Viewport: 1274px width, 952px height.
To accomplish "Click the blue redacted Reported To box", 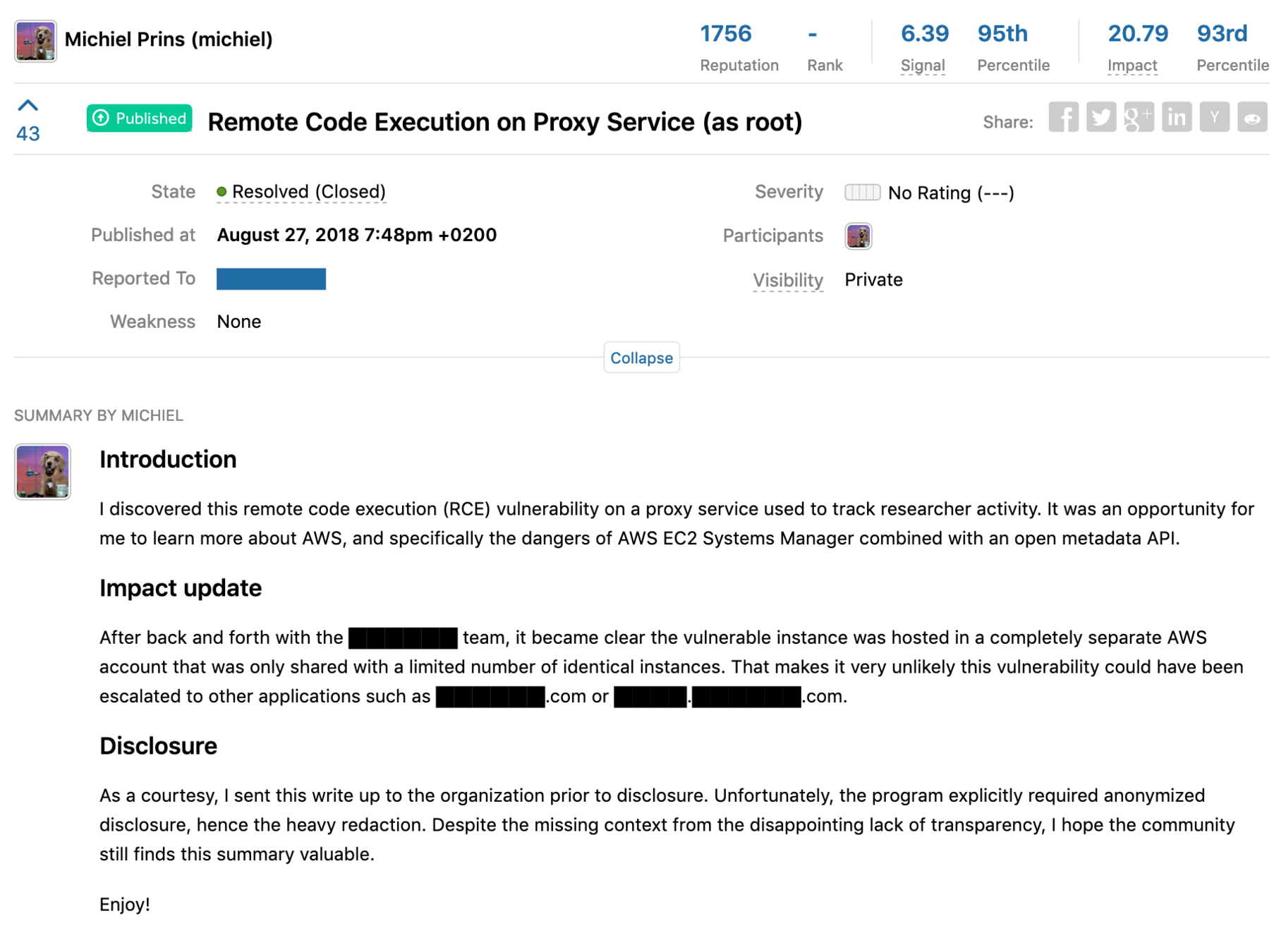I will (271, 279).
